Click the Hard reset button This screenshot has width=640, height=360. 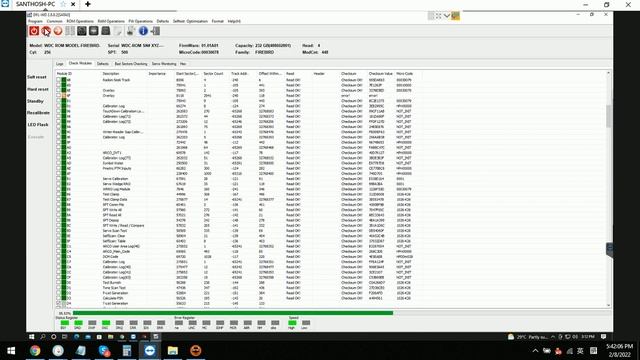(x=38, y=89)
